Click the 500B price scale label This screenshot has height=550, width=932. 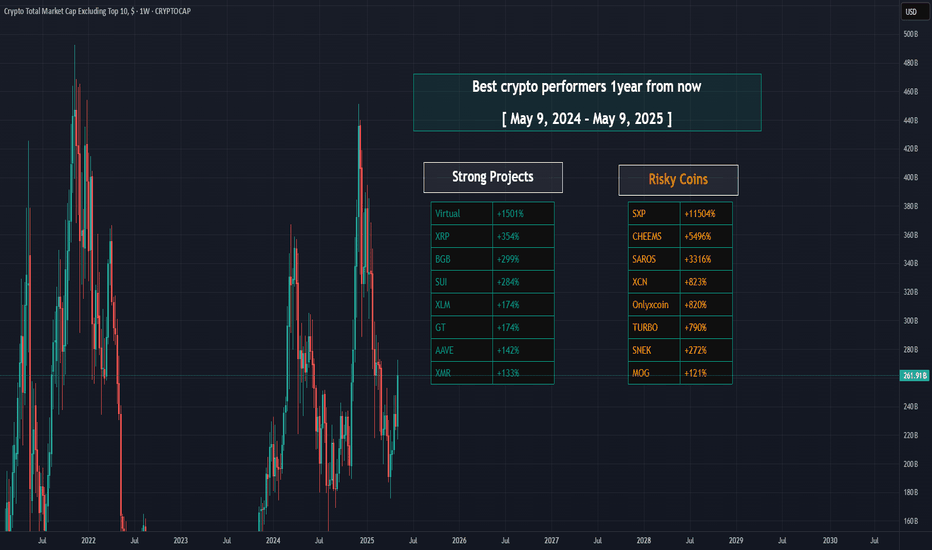click(911, 34)
